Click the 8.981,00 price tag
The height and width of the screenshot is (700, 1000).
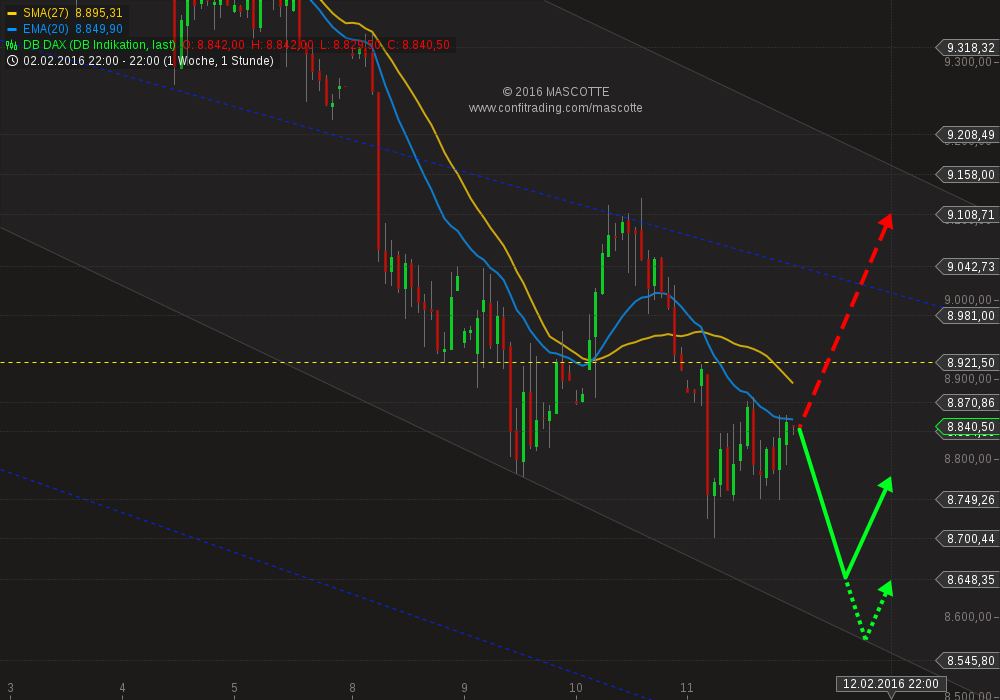[967, 316]
